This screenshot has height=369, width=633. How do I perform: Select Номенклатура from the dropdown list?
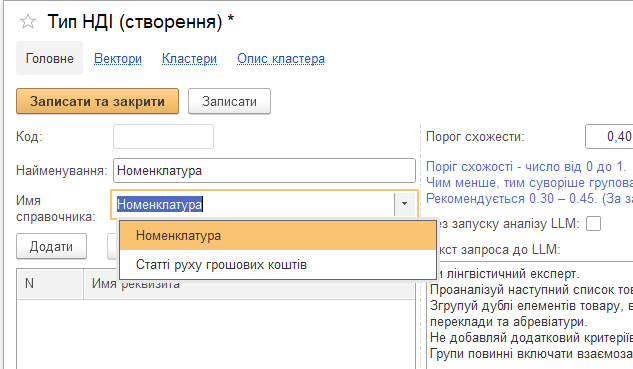click(x=278, y=235)
